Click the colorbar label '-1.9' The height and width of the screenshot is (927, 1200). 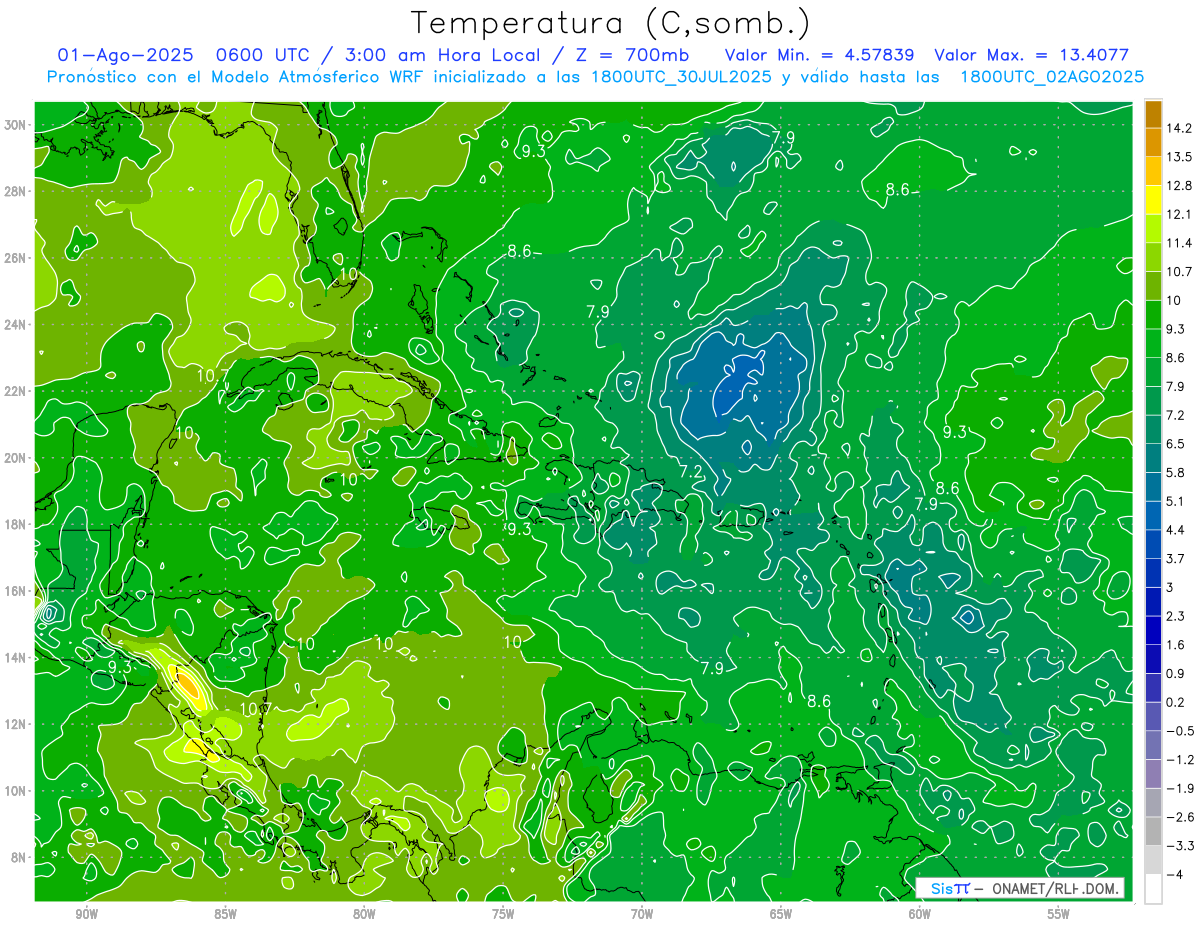[x=1180, y=788]
